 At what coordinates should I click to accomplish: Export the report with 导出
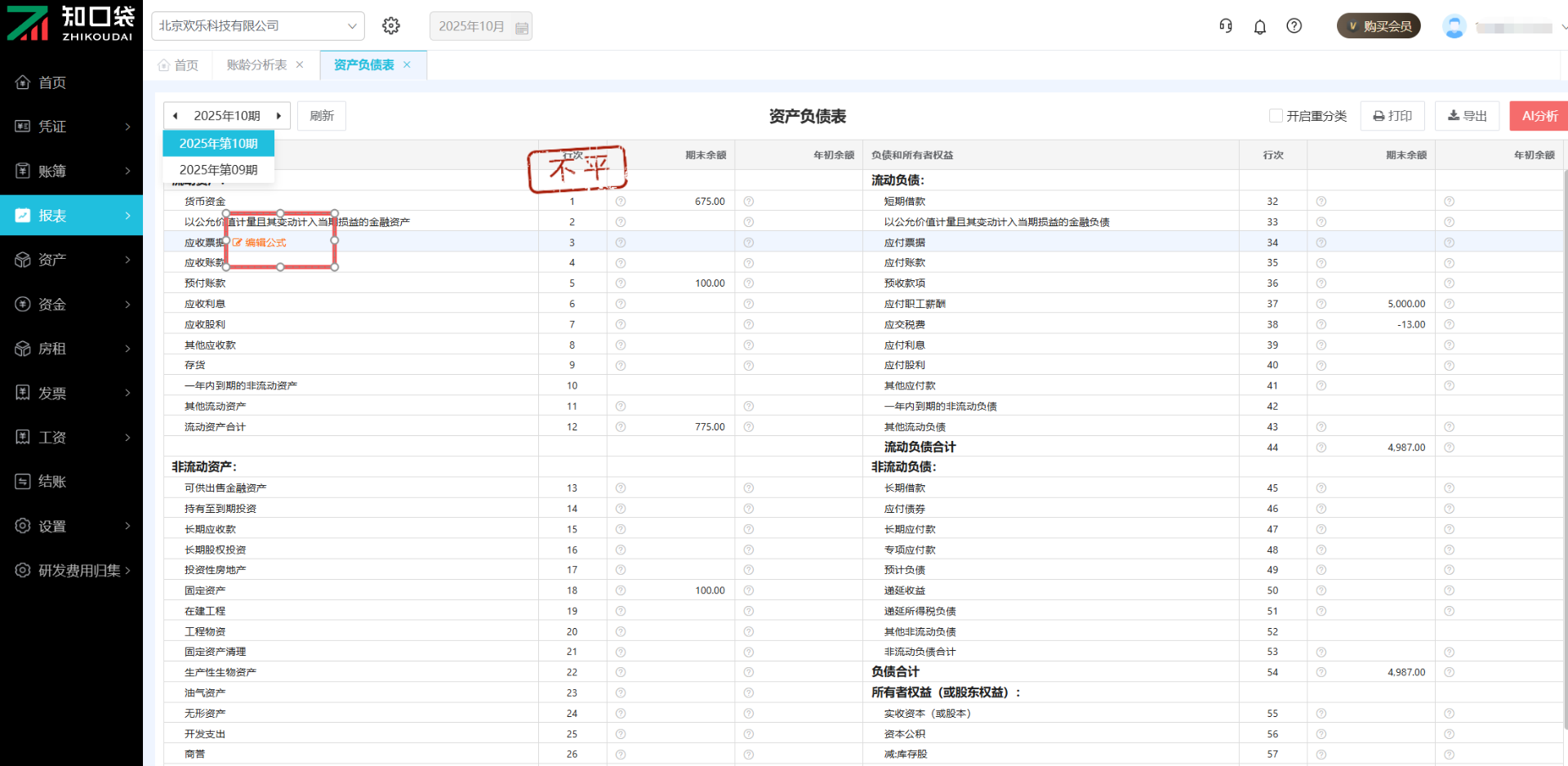pos(1468,116)
